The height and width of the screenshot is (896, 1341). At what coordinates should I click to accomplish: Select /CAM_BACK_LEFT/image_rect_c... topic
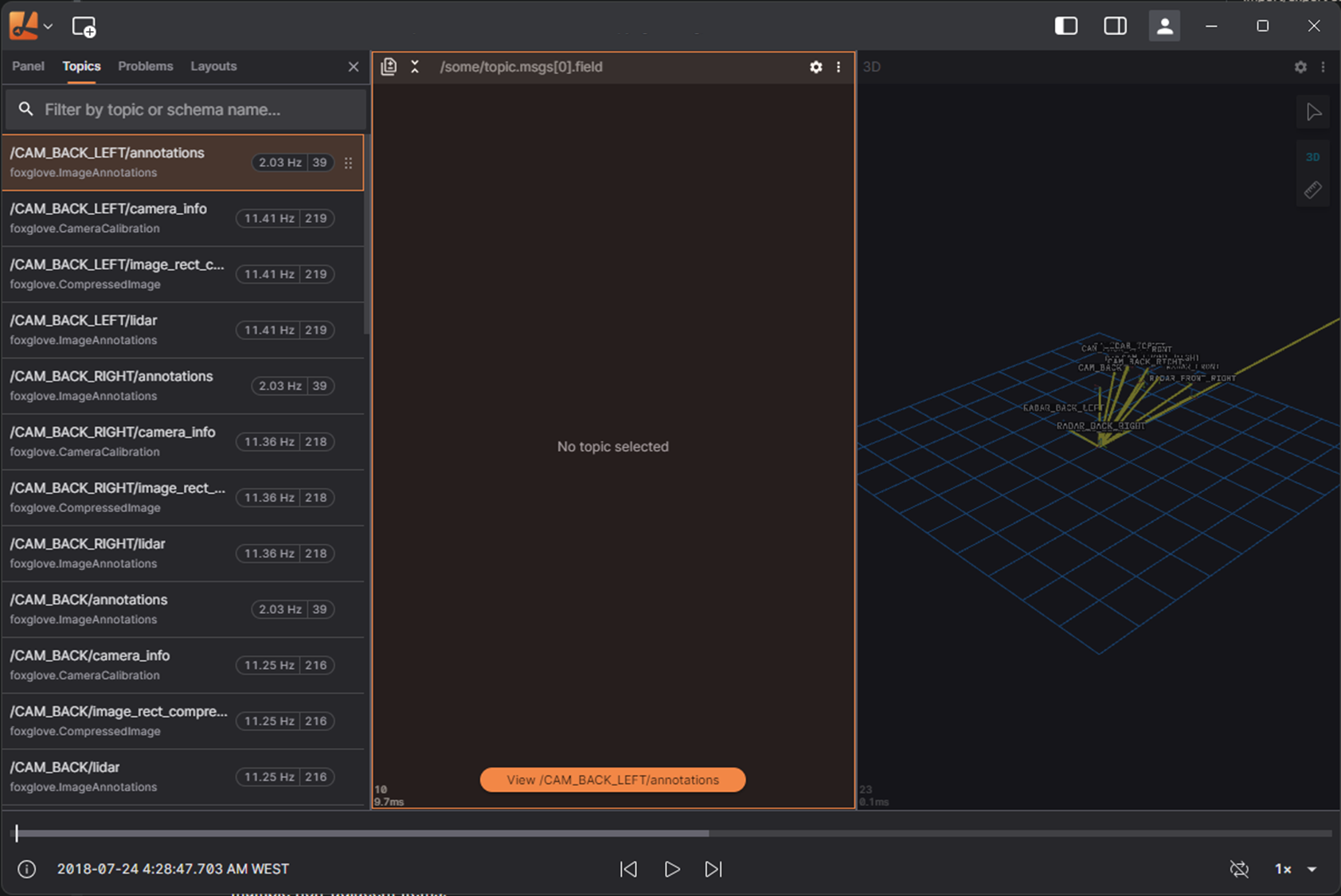[182, 274]
